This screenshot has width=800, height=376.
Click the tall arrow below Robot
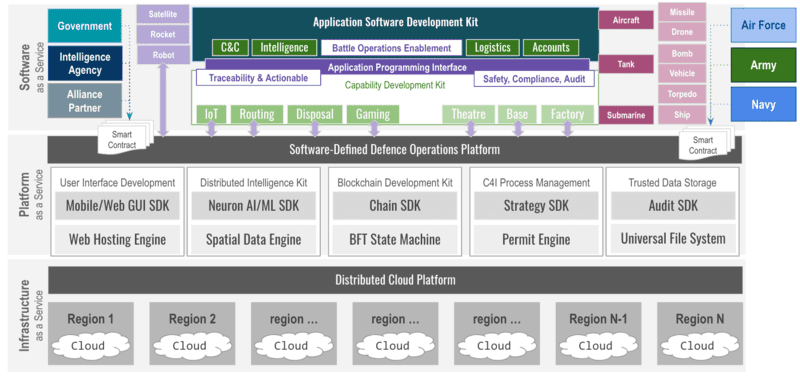tap(163, 100)
